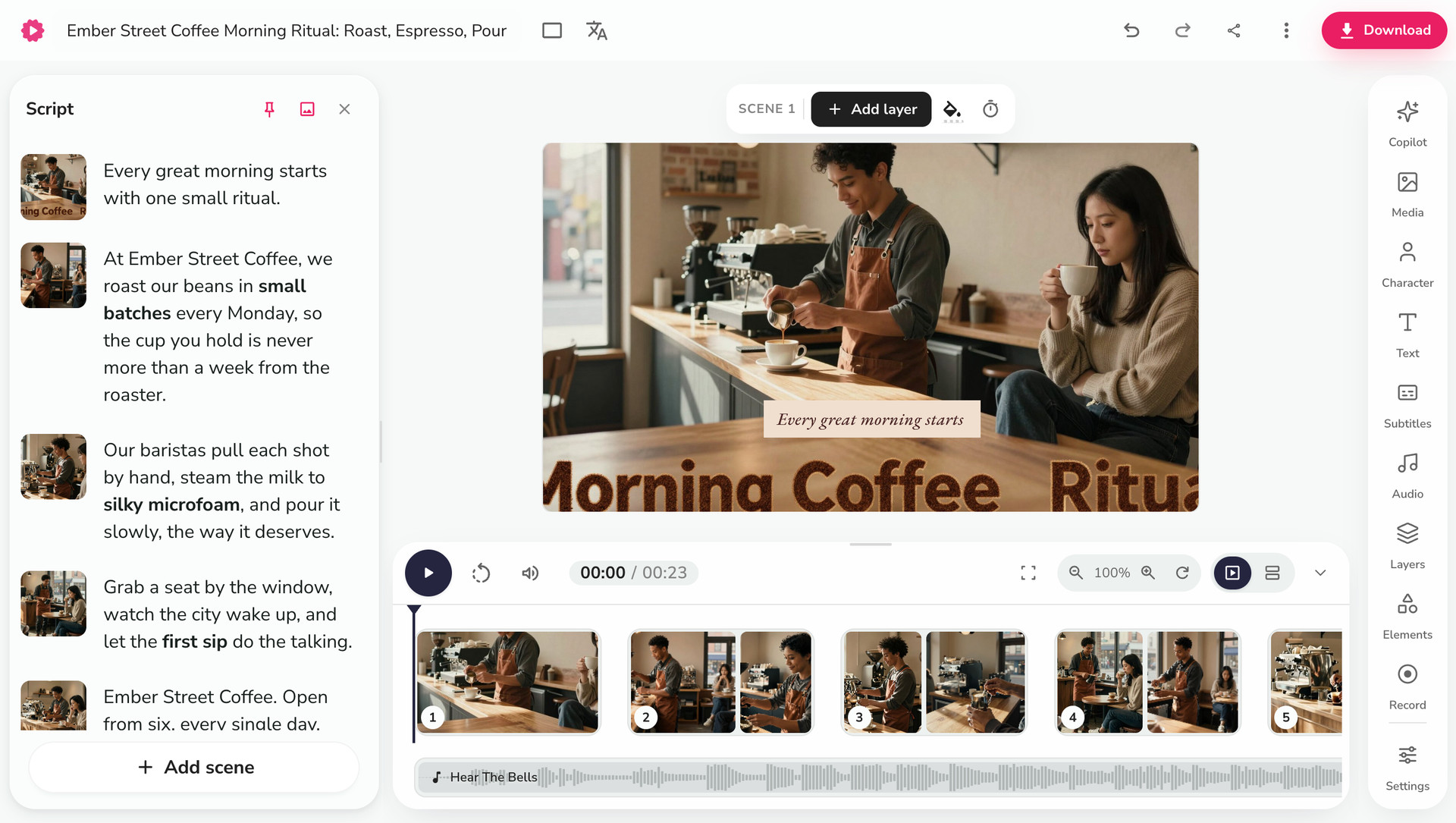This screenshot has height=823, width=1456.
Task: Click Add layer button
Action: pyautogui.click(x=871, y=109)
